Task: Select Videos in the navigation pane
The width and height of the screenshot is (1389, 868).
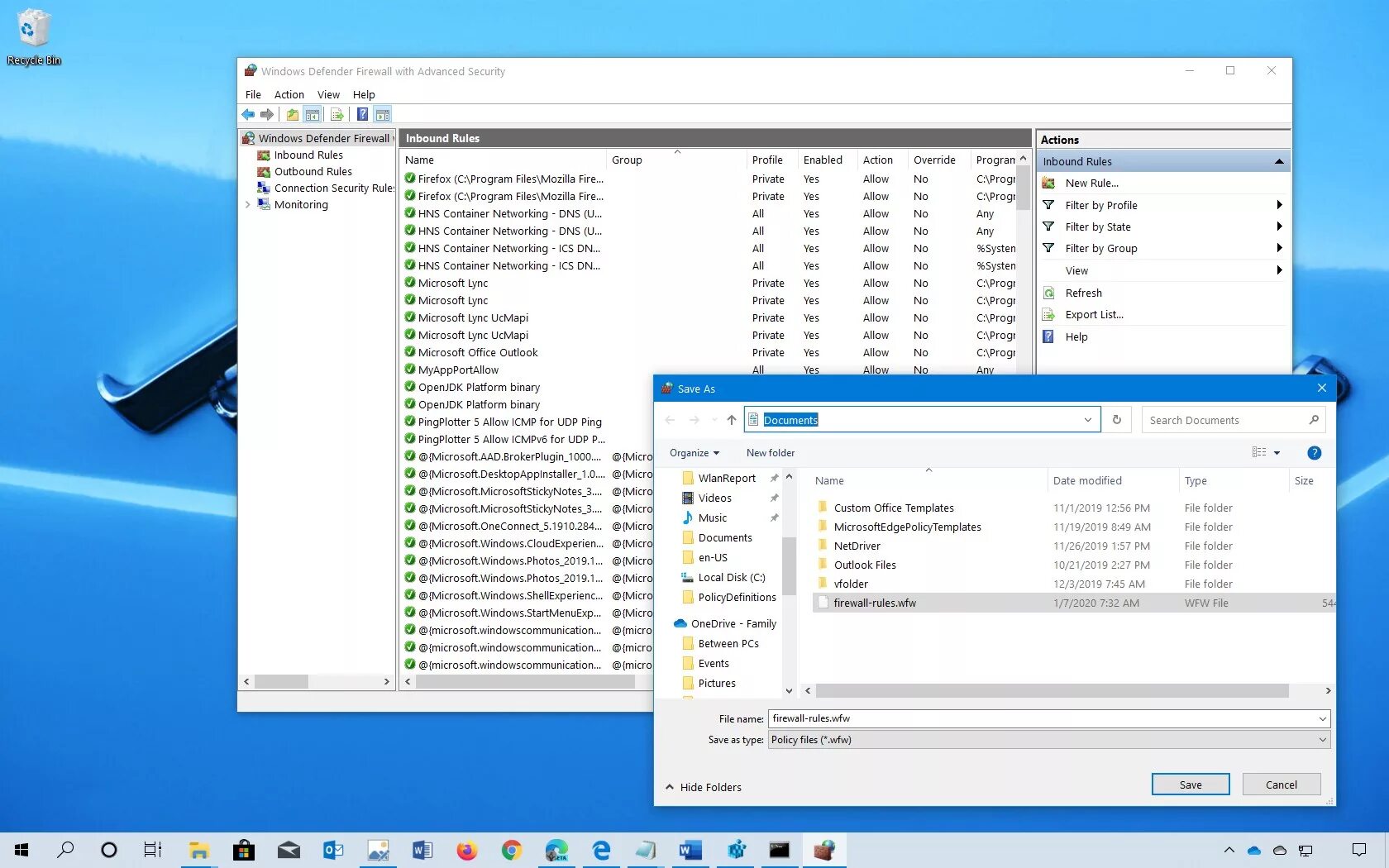Action: (x=714, y=498)
